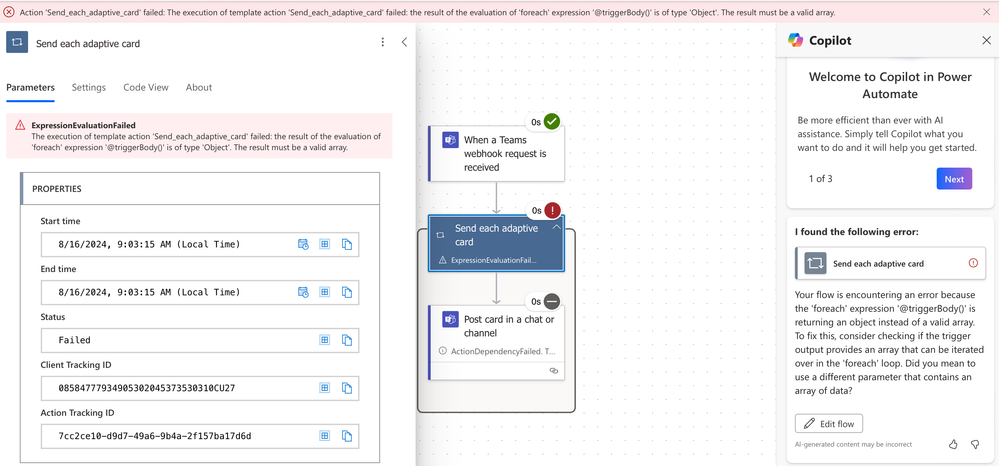Collapse the Send each adaptive card loop

point(556,227)
